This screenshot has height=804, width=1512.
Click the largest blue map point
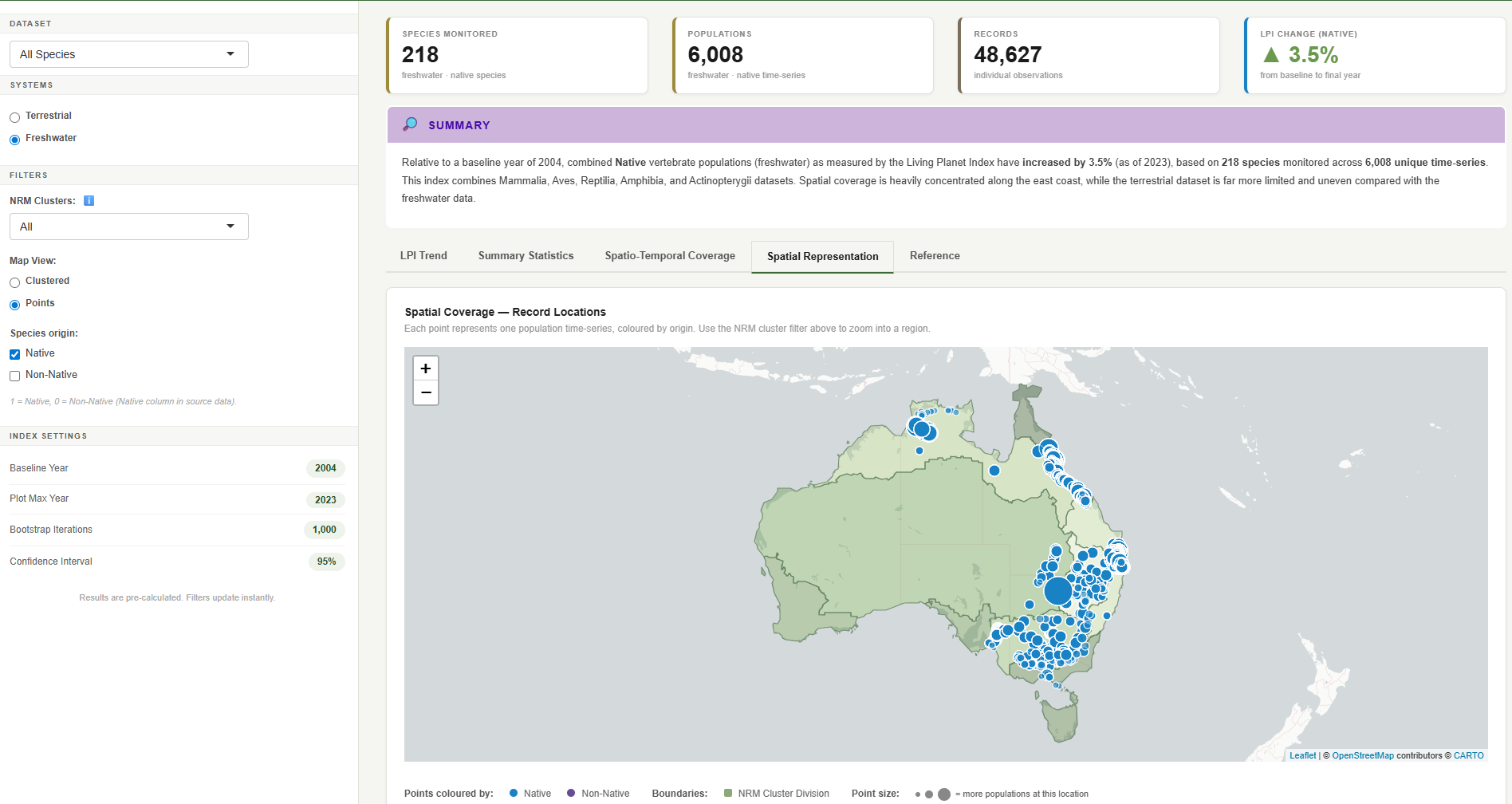tap(1057, 591)
